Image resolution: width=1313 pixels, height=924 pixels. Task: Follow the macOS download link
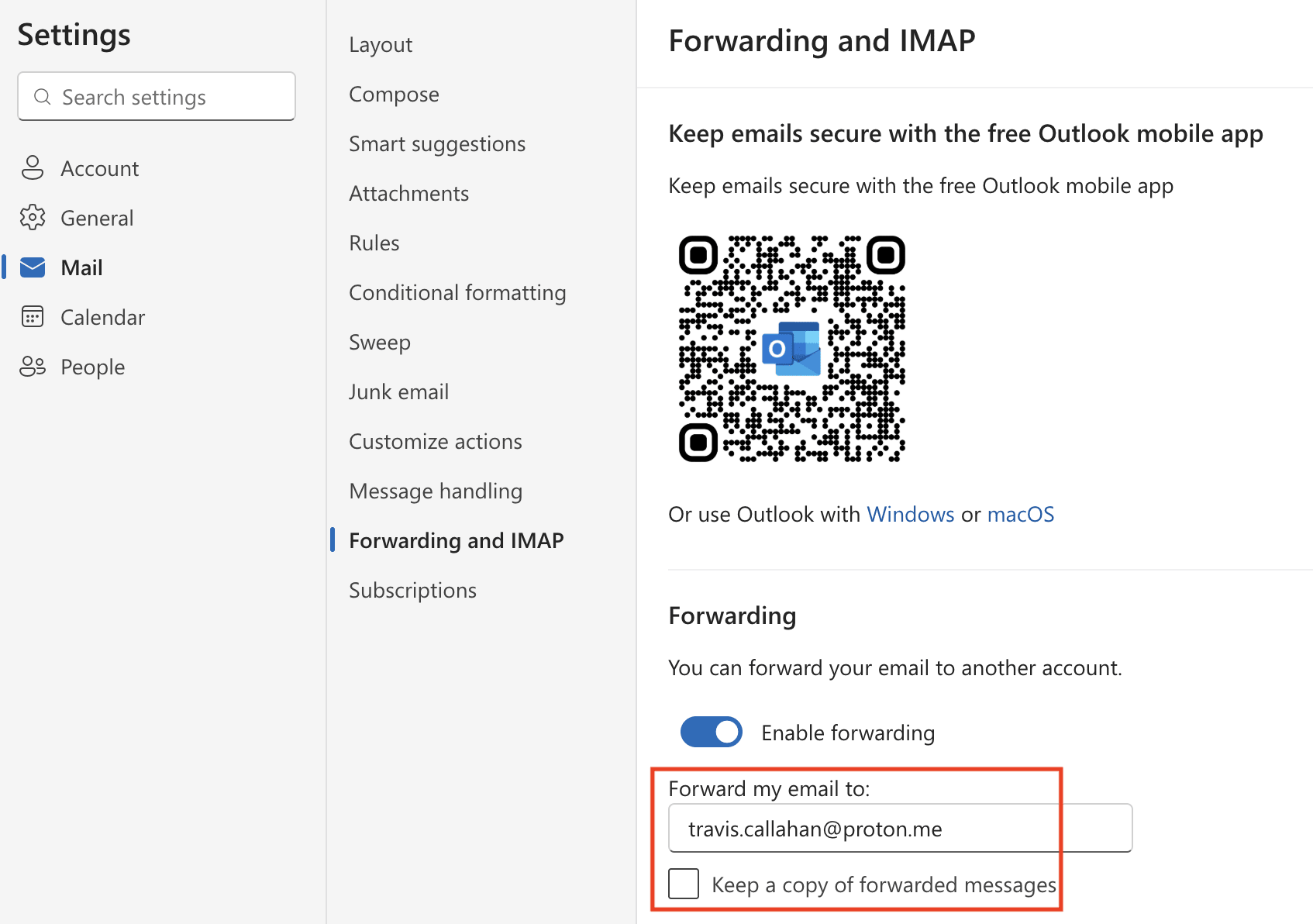tap(1020, 515)
